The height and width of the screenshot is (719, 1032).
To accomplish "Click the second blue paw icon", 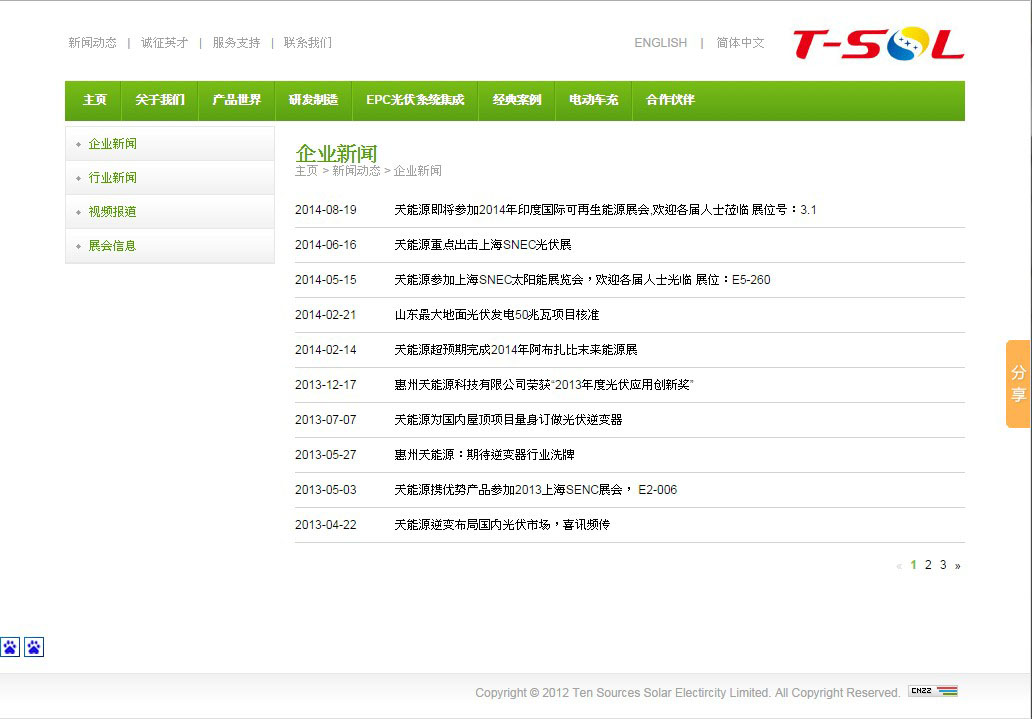I will point(34,647).
